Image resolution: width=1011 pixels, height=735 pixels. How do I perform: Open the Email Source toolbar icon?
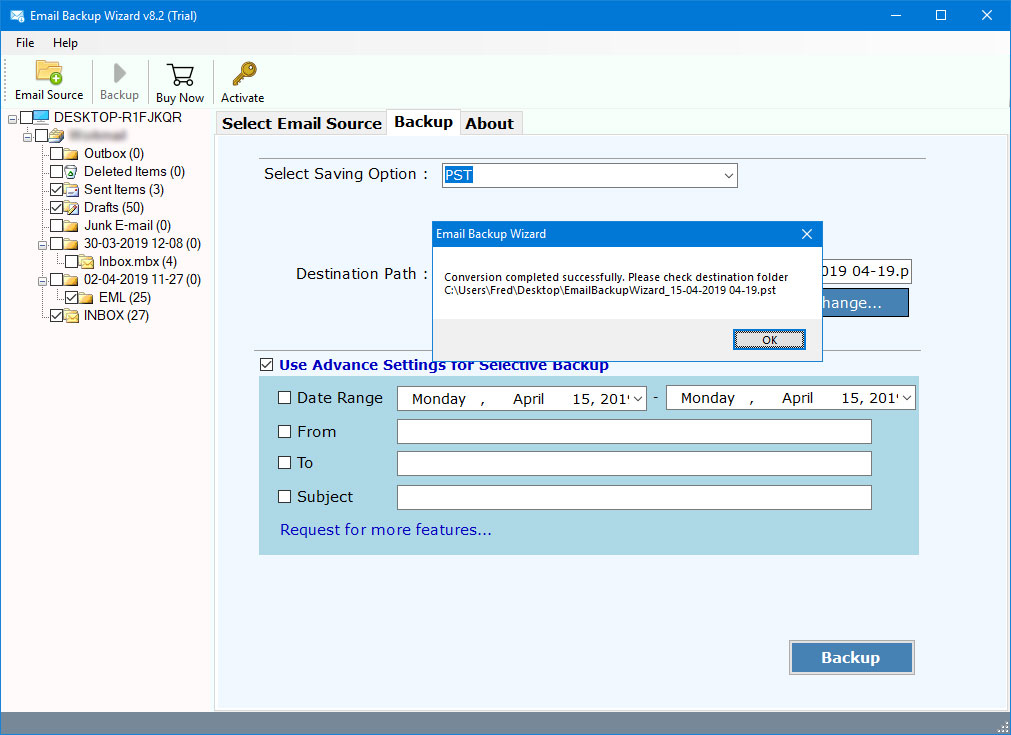click(49, 73)
